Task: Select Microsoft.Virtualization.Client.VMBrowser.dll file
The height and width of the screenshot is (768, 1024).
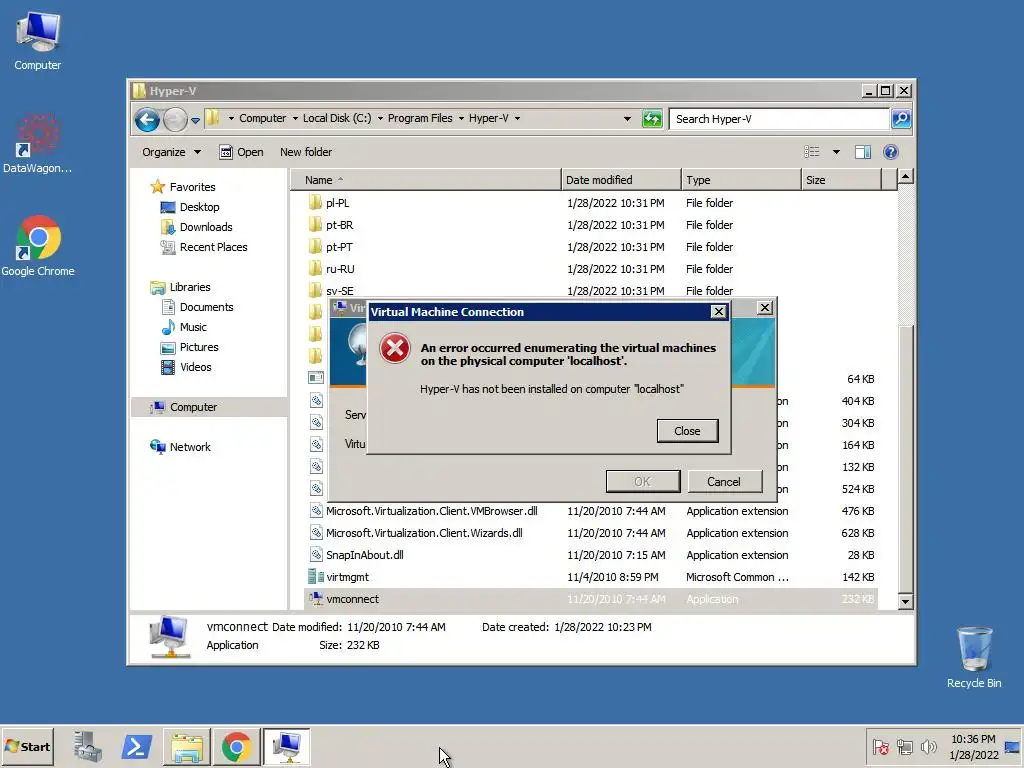Action: (591, 511)
